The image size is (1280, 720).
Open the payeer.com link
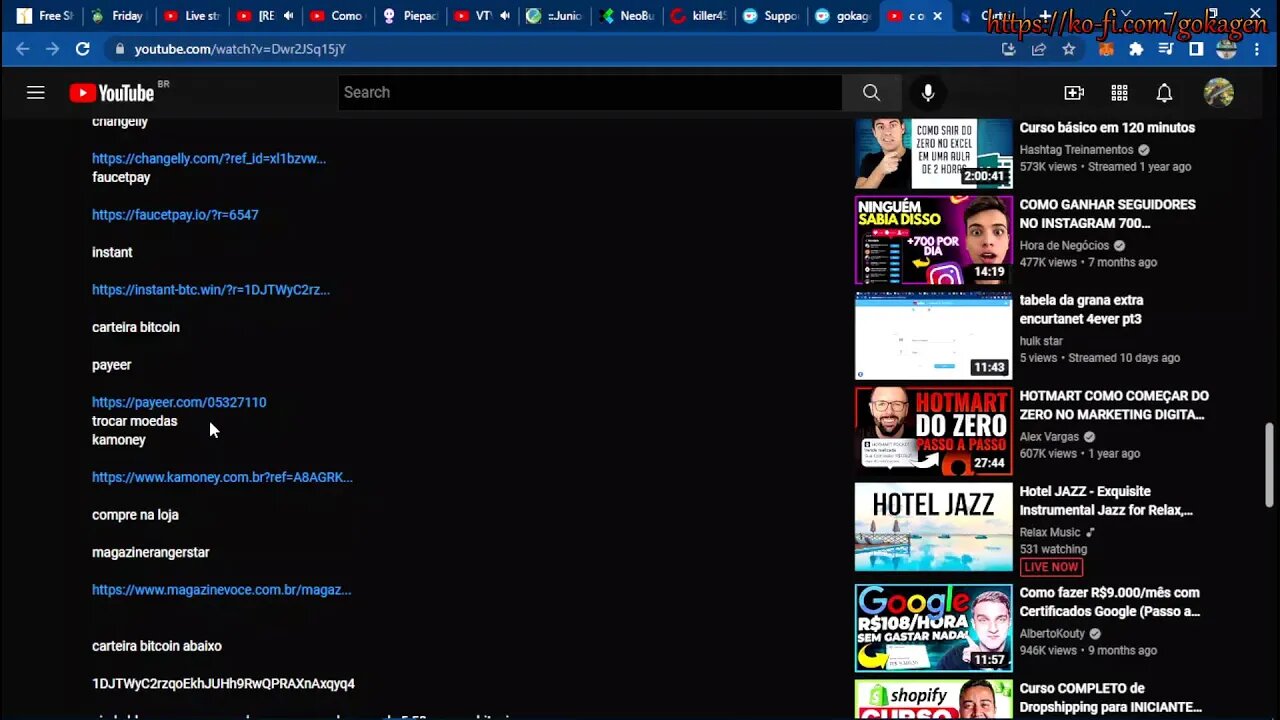click(x=179, y=402)
